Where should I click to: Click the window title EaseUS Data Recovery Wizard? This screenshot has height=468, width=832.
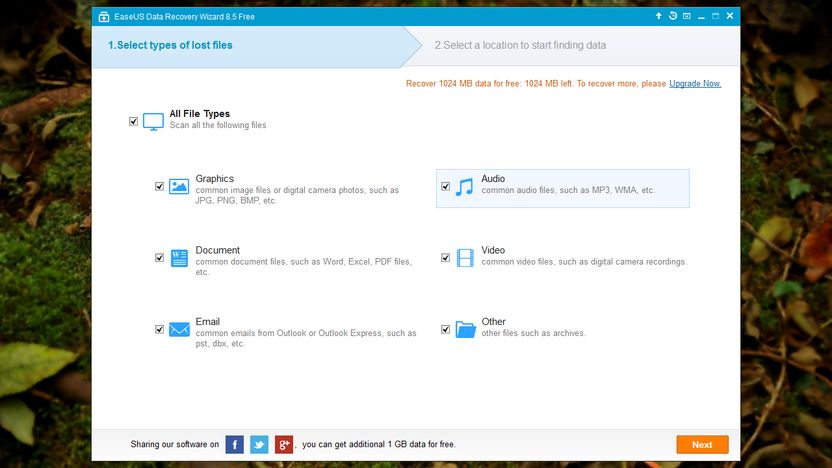pos(184,16)
